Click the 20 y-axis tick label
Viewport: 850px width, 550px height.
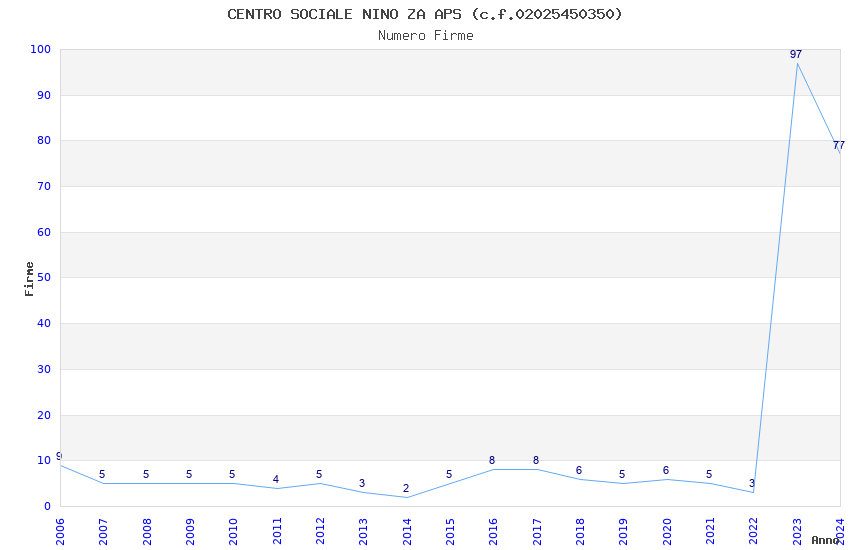point(44,416)
